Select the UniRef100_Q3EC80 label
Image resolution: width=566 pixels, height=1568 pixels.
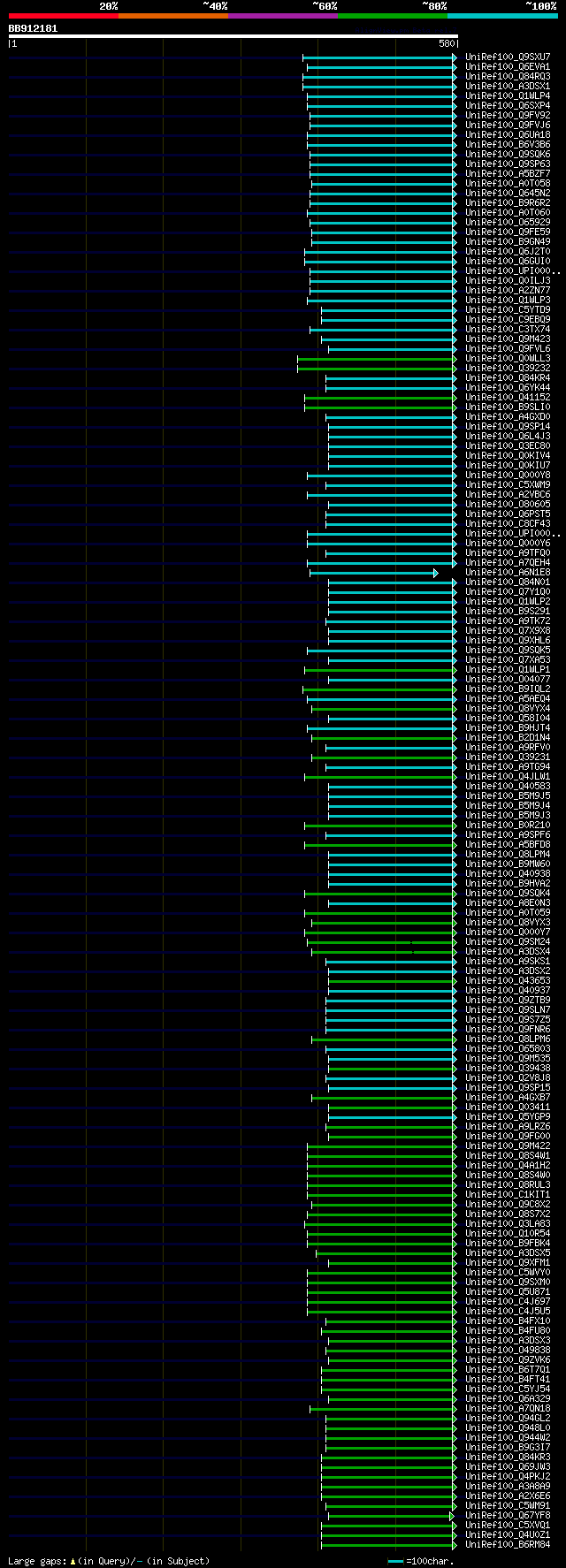tap(508, 445)
